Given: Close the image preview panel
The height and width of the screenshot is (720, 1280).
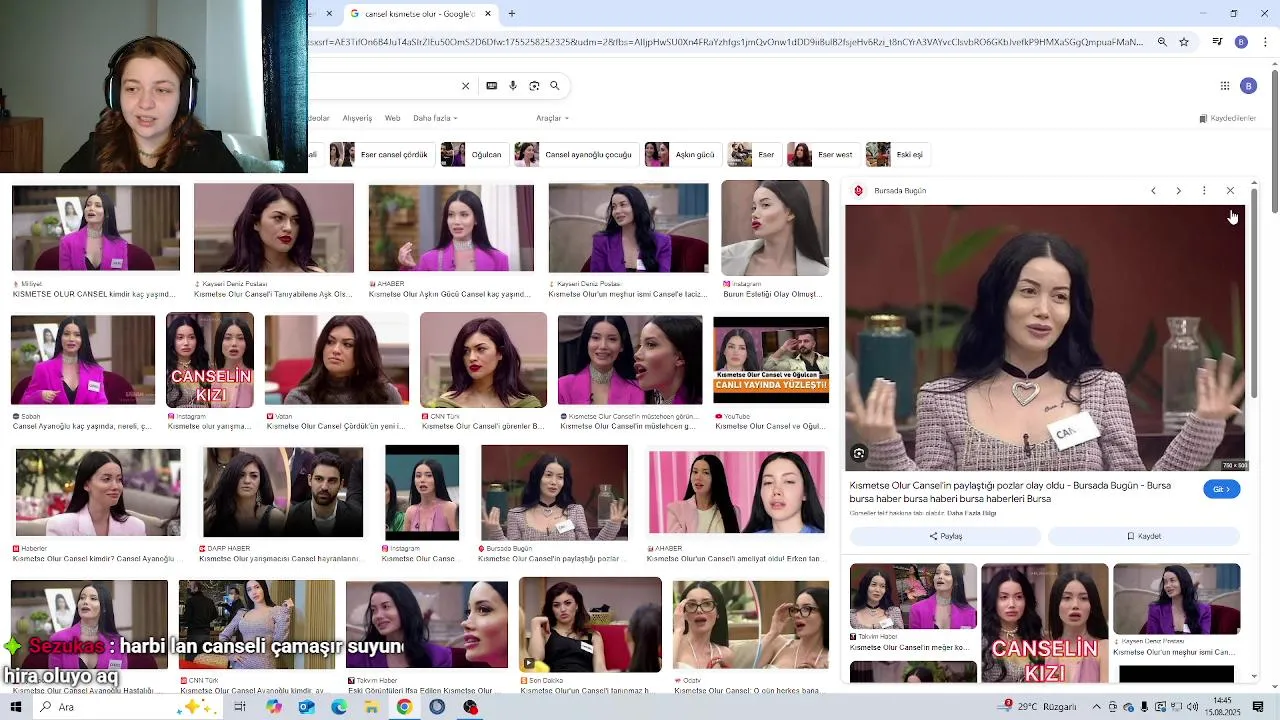Looking at the screenshot, I should [1230, 191].
